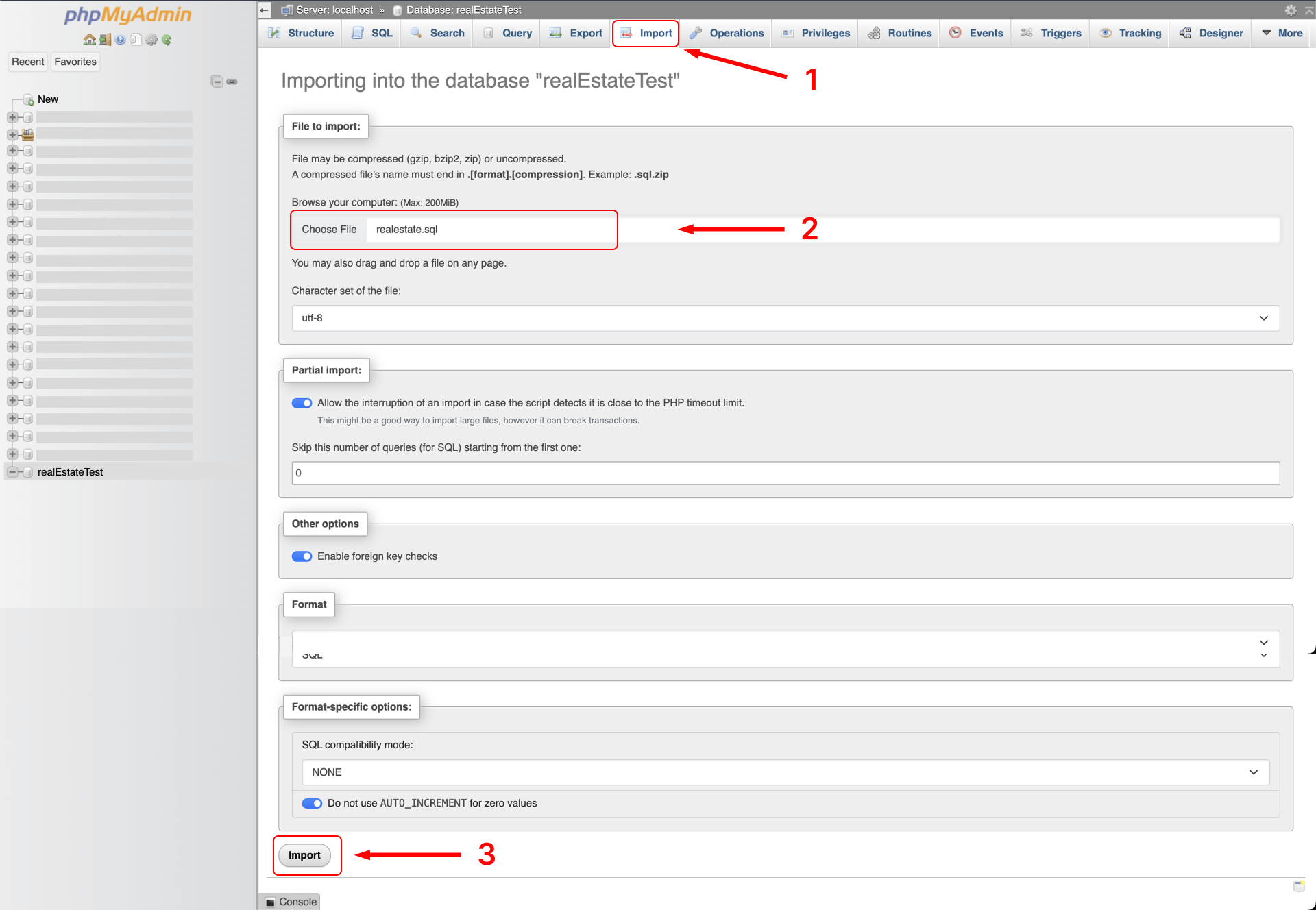The width and height of the screenshot is (1316, 910).
Task: Click the skip queries number field
Action: (785, 473)
